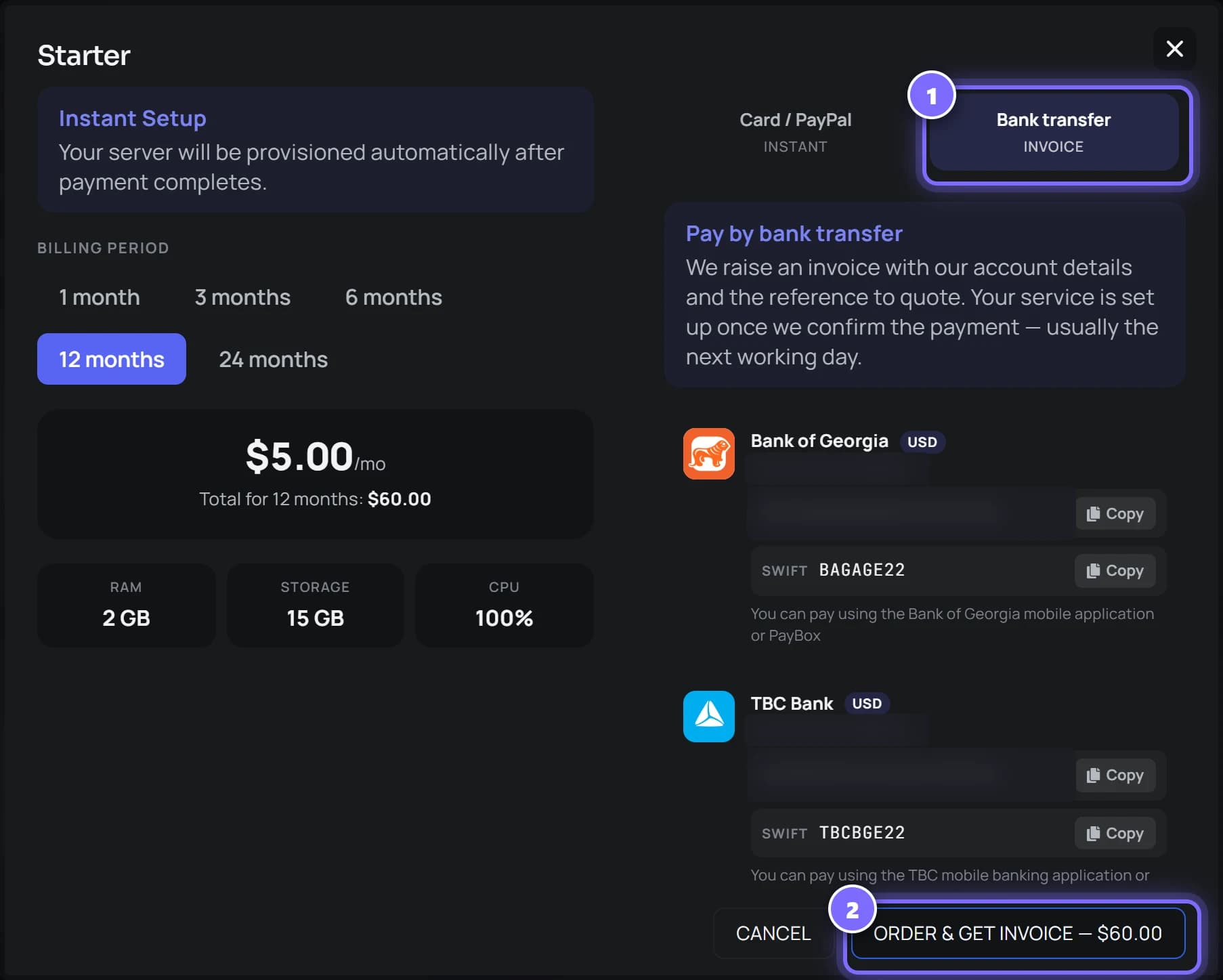Click the USD badge next to Bank of Georgia
Image resolution: width=1223 pixels, height=980 pixels.
pyautogui.click(x=922, y=442)
